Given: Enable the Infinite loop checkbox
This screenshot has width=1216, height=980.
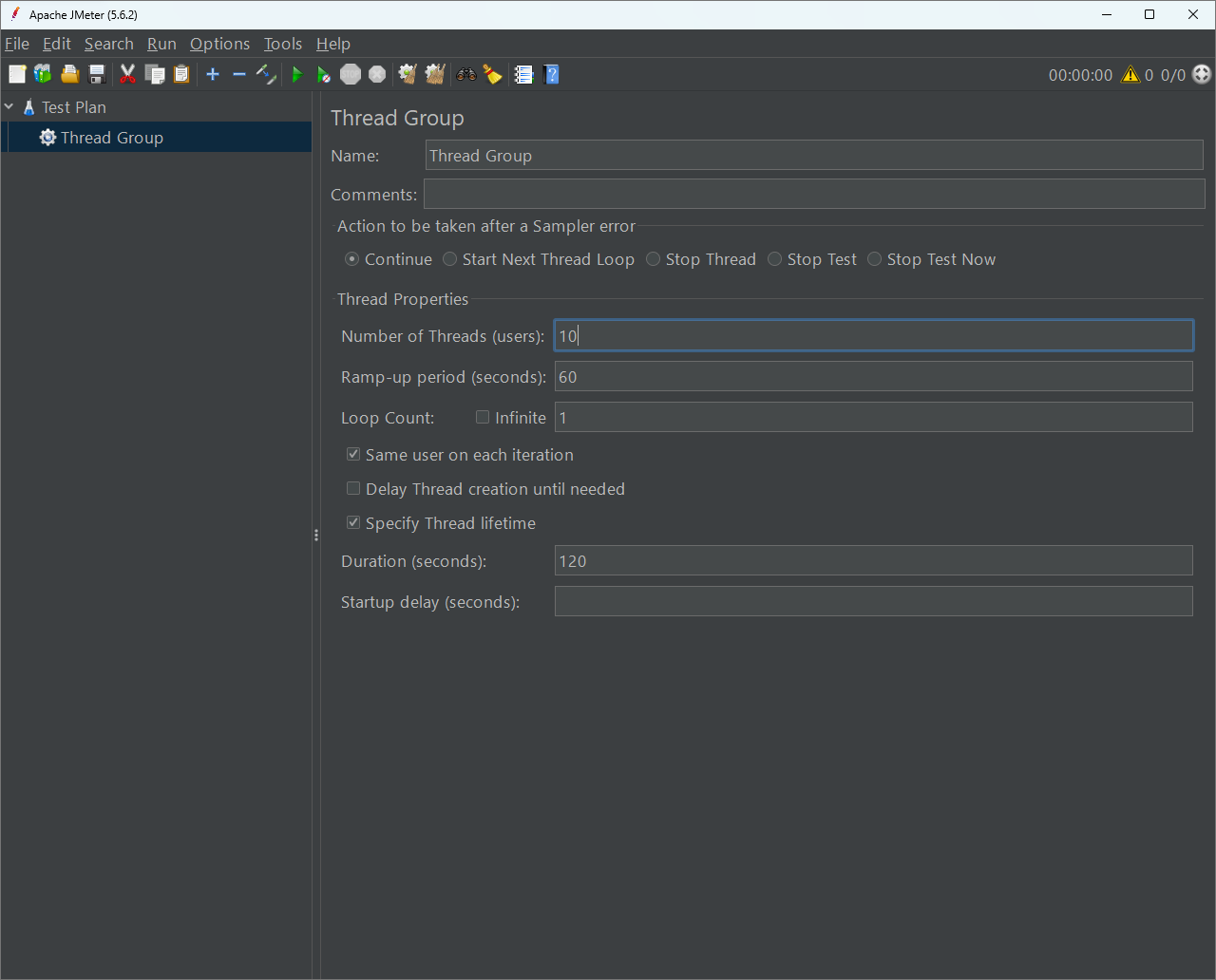Looking at the screenshot, I should tap(483, 418).
